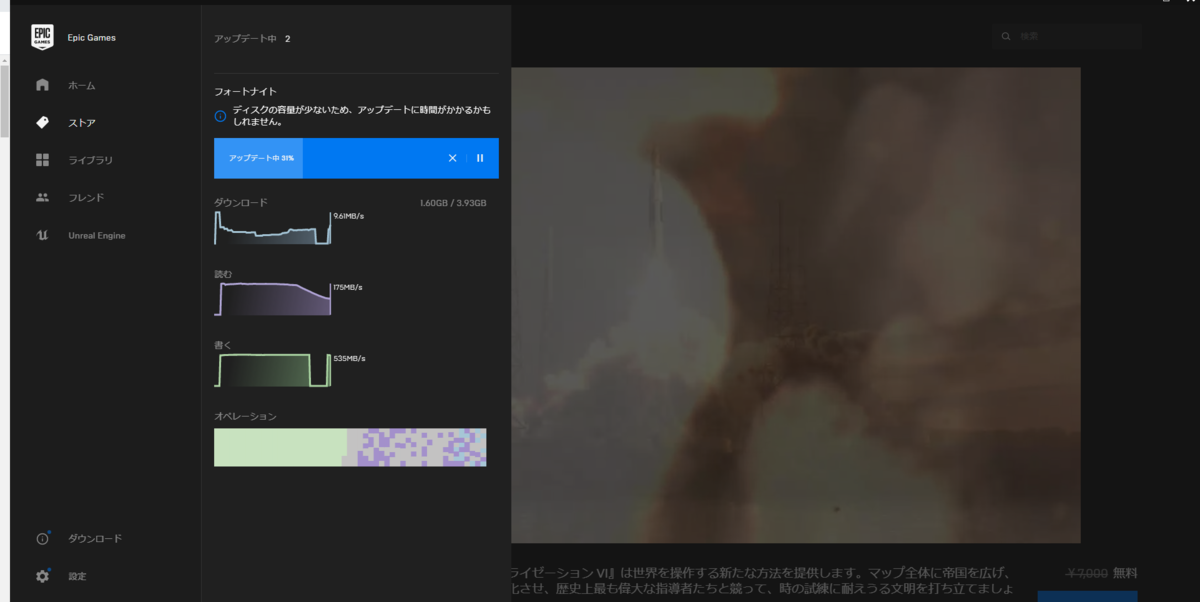Click the Epic Games name label
This screenshot has width=1200, height=602.
[x=92, y=38]
